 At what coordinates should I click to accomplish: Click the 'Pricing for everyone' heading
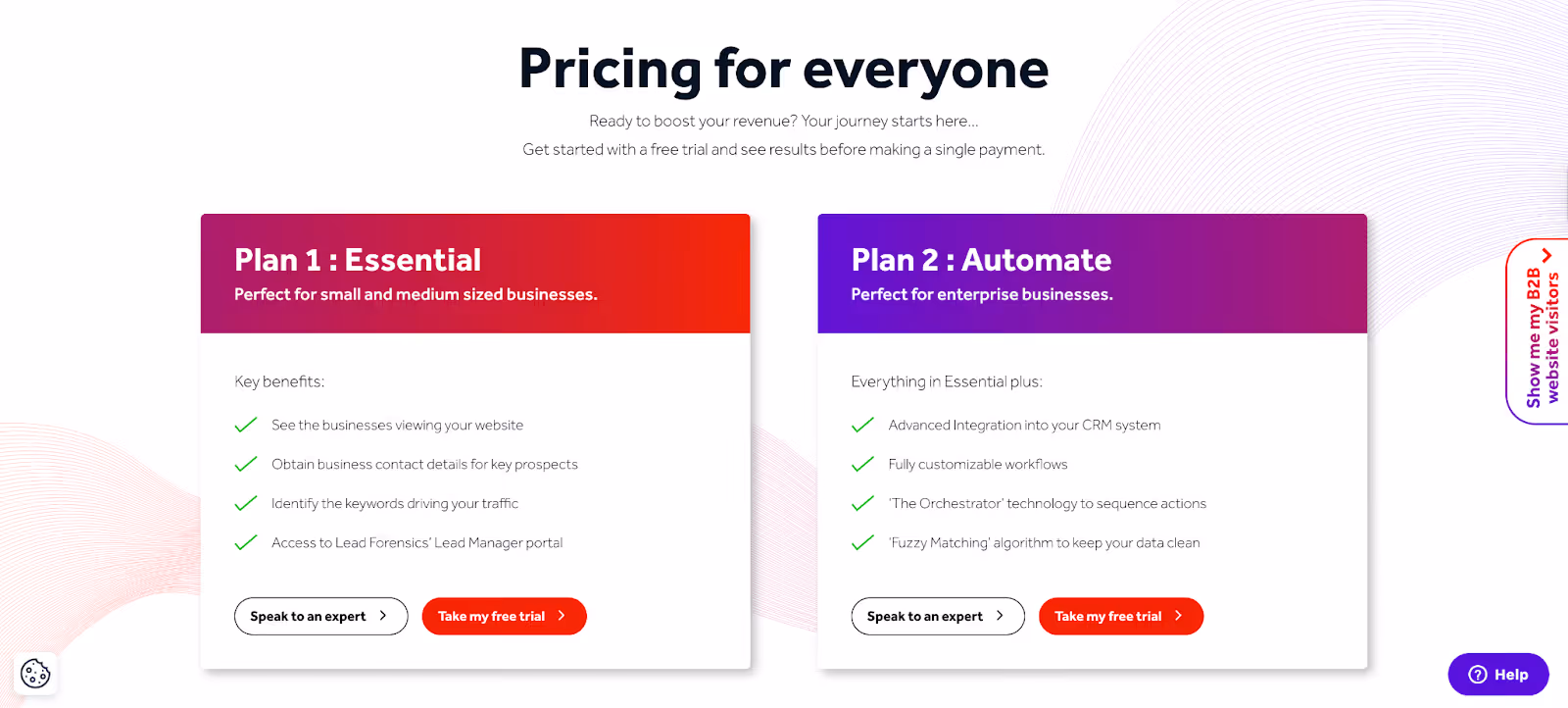click(x=784, y=69)
